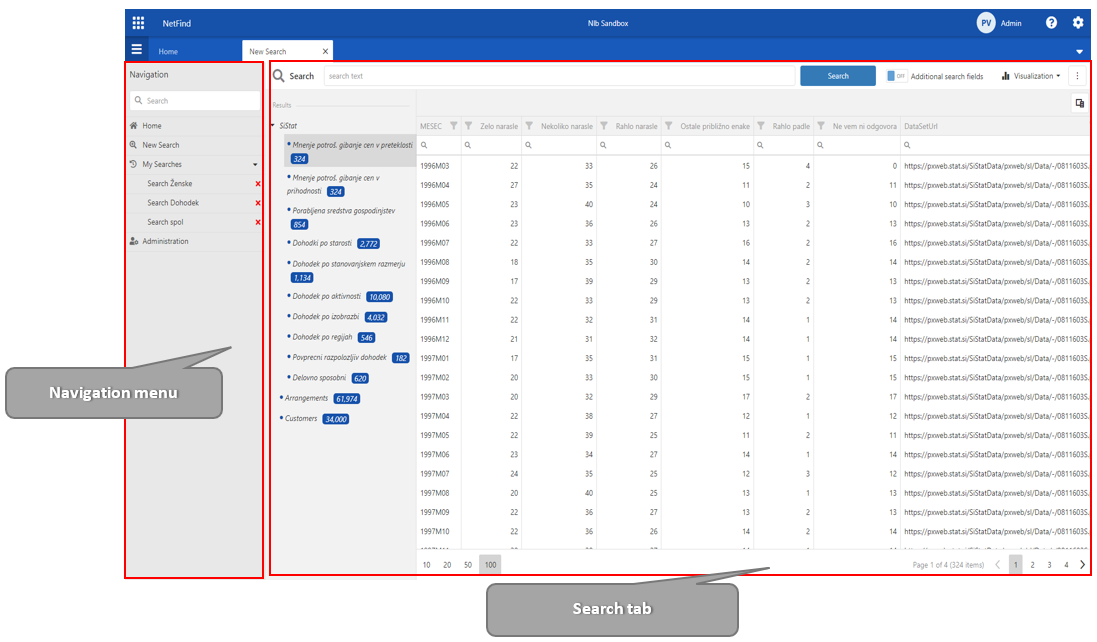Open the app launcher grid icon
The height and width of the screenshot is (642, 1097).
[138, 22]
